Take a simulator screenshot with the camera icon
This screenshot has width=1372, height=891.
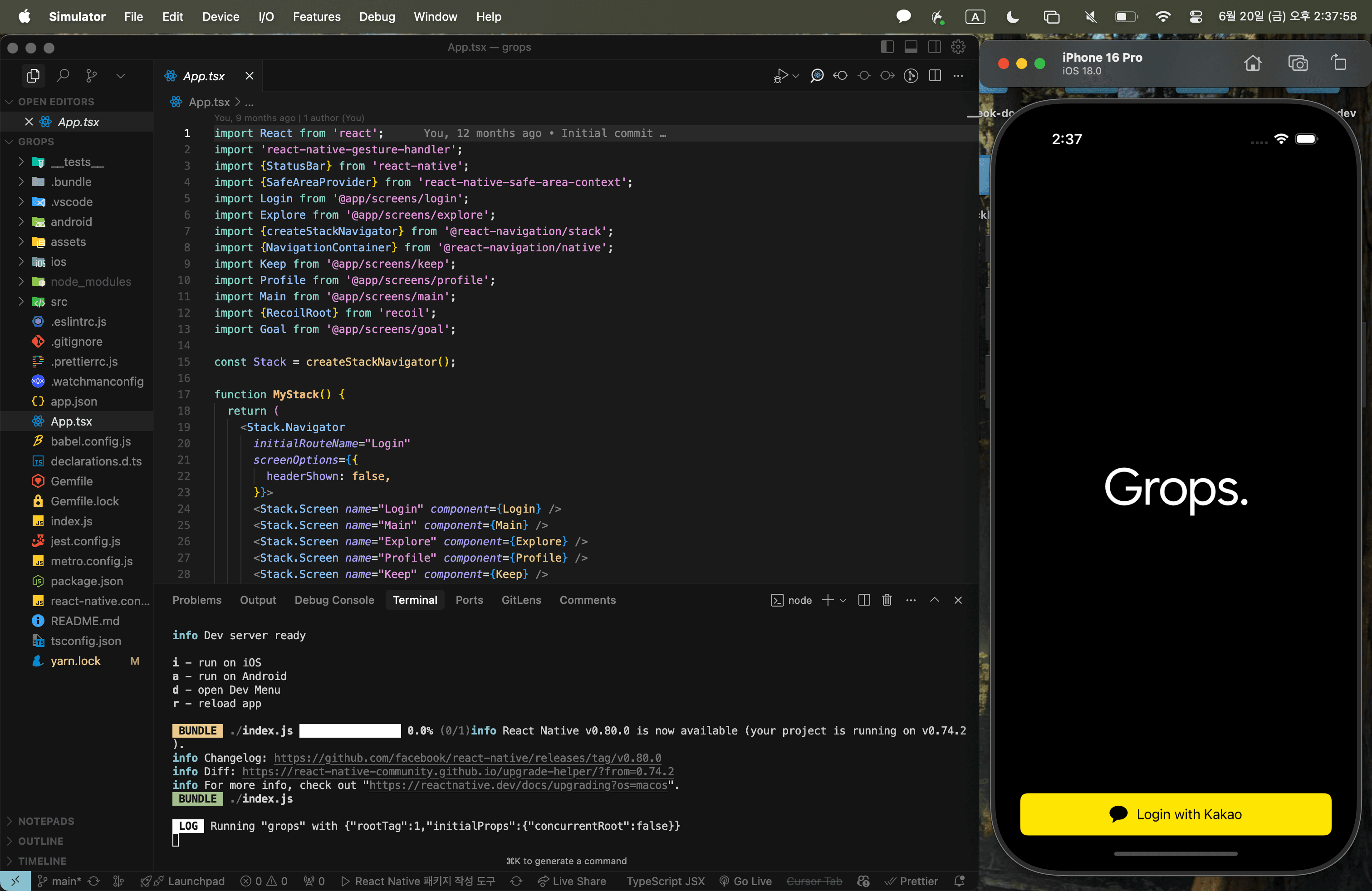coord(1298,63)
